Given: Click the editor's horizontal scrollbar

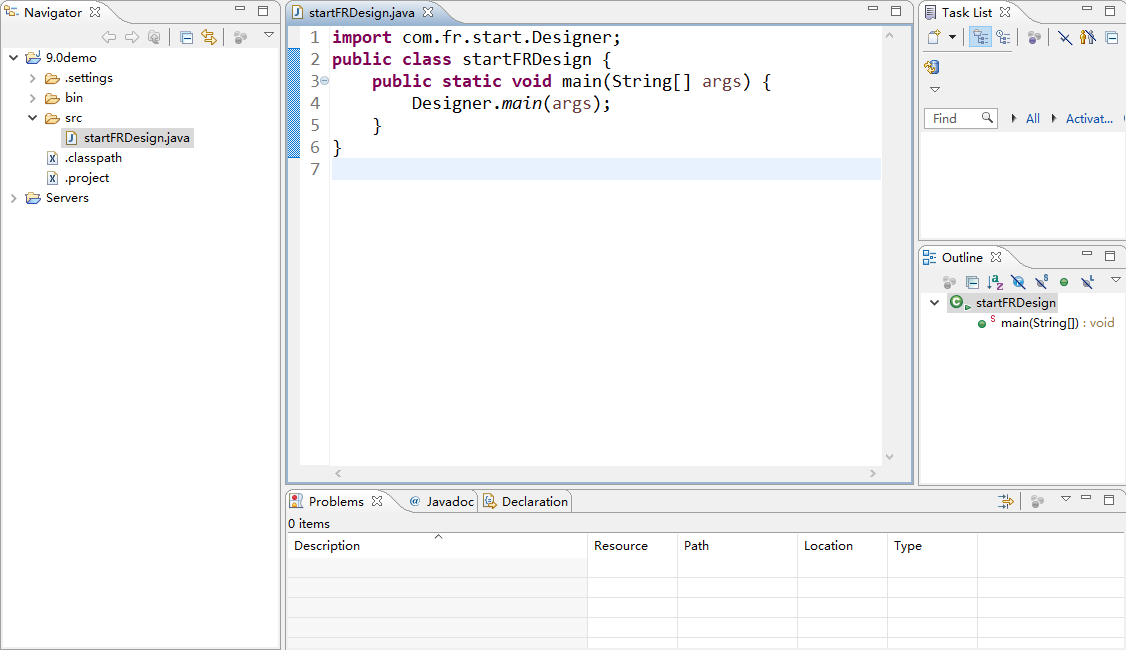Looking at the screenshot, I should coord(605,473).
